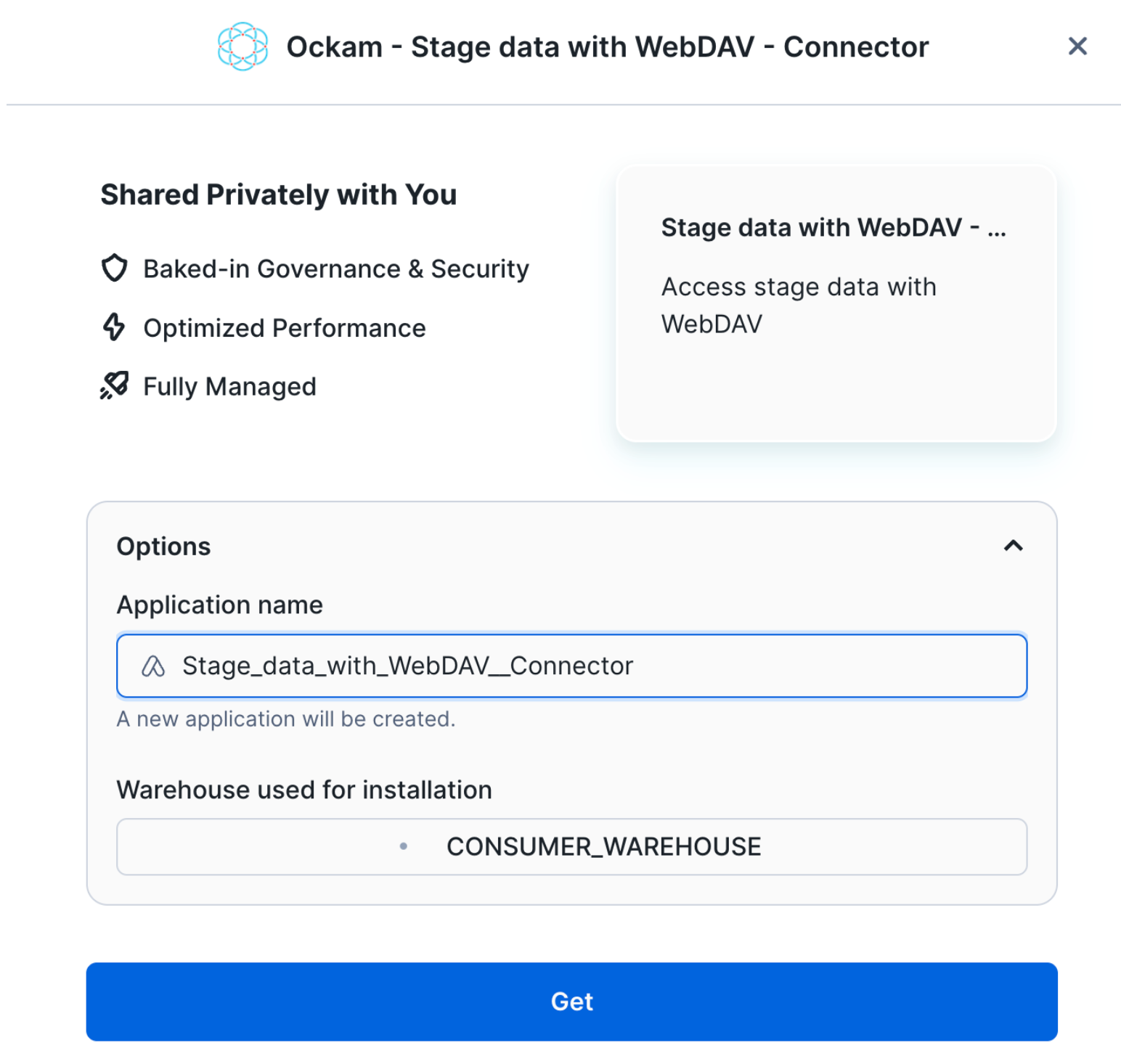Click the 'Shared Privately with You' heading

point(279,195)
